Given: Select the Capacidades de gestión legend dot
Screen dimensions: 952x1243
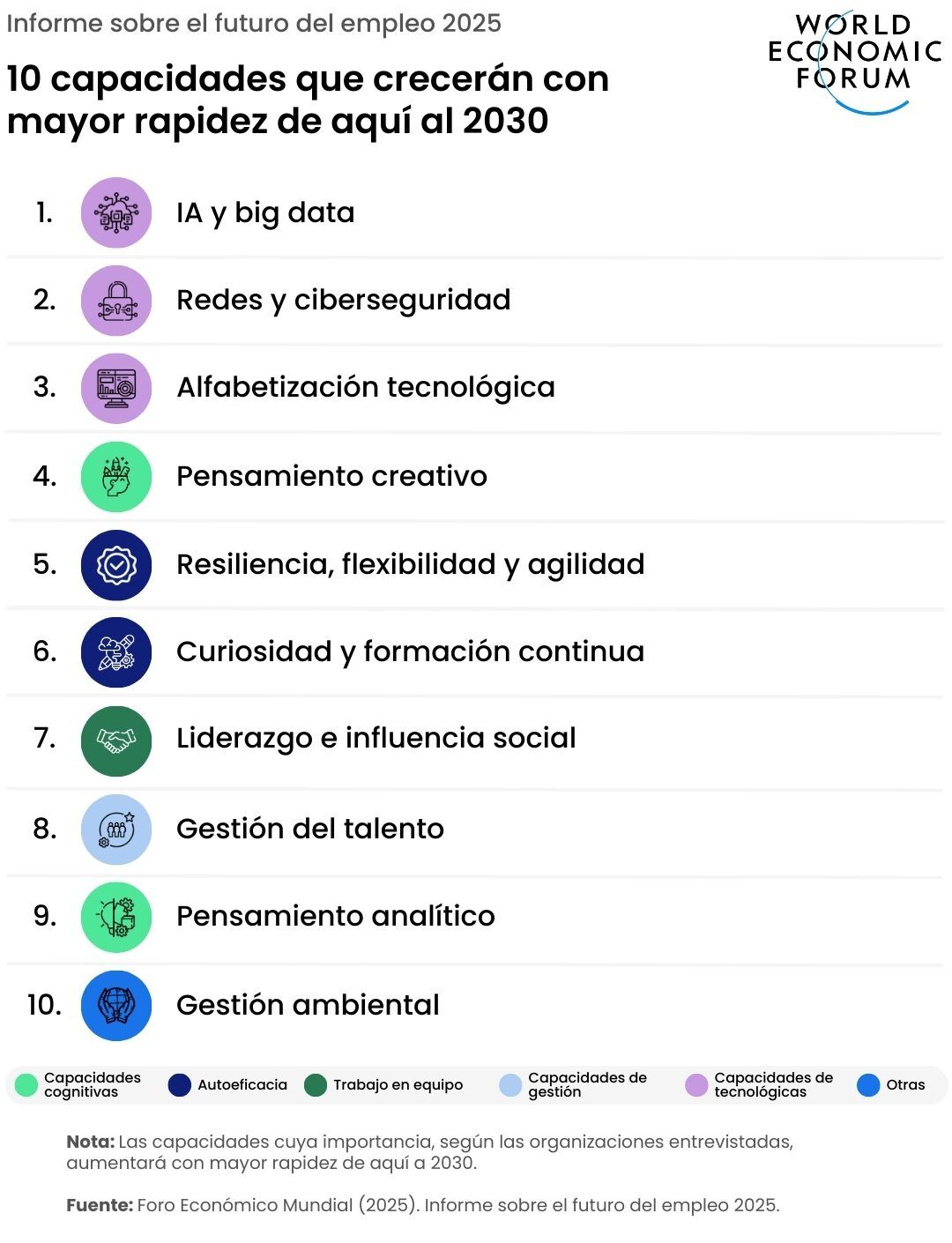Looking at the screenshot, I should (510, 1085).
